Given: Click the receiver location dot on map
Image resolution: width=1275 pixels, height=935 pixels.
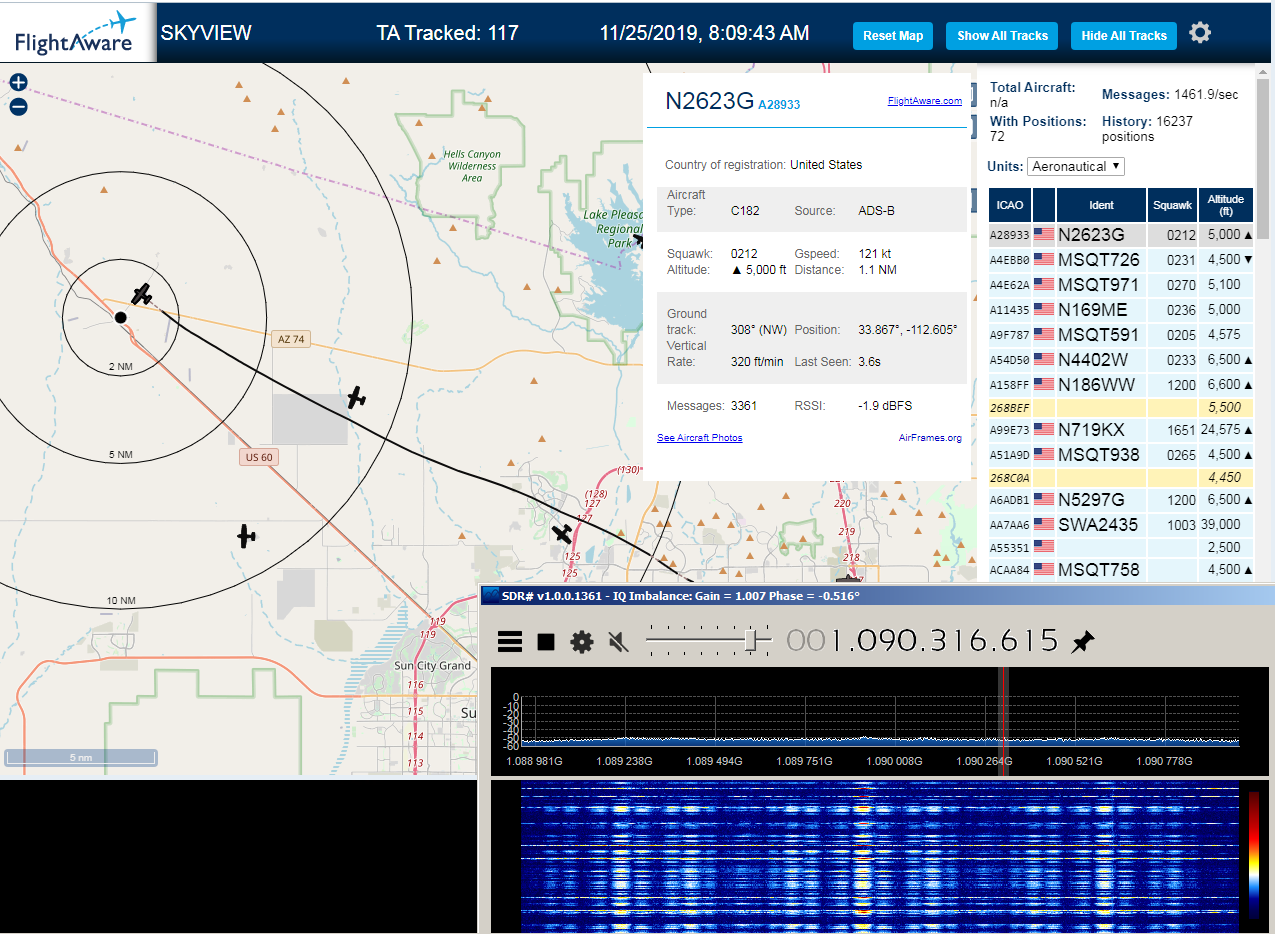Looking at the screenshot, I should 120,317.
